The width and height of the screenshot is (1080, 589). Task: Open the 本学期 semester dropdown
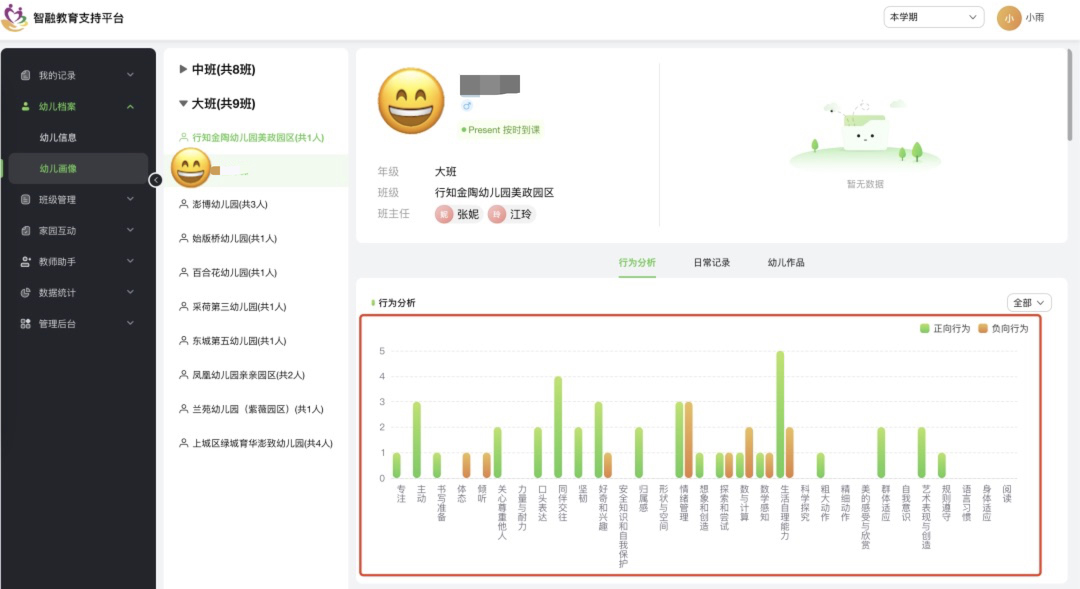coord(933,18)
